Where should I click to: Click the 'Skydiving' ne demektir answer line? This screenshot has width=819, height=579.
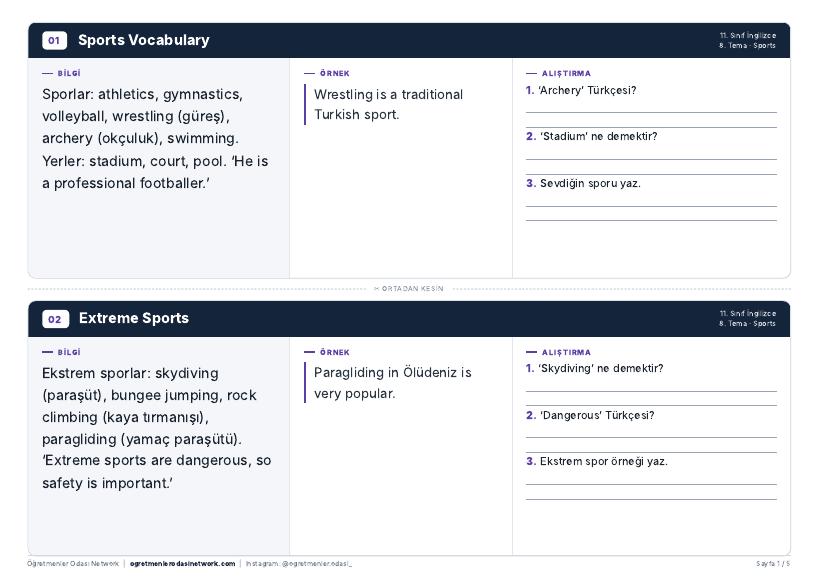651,398
